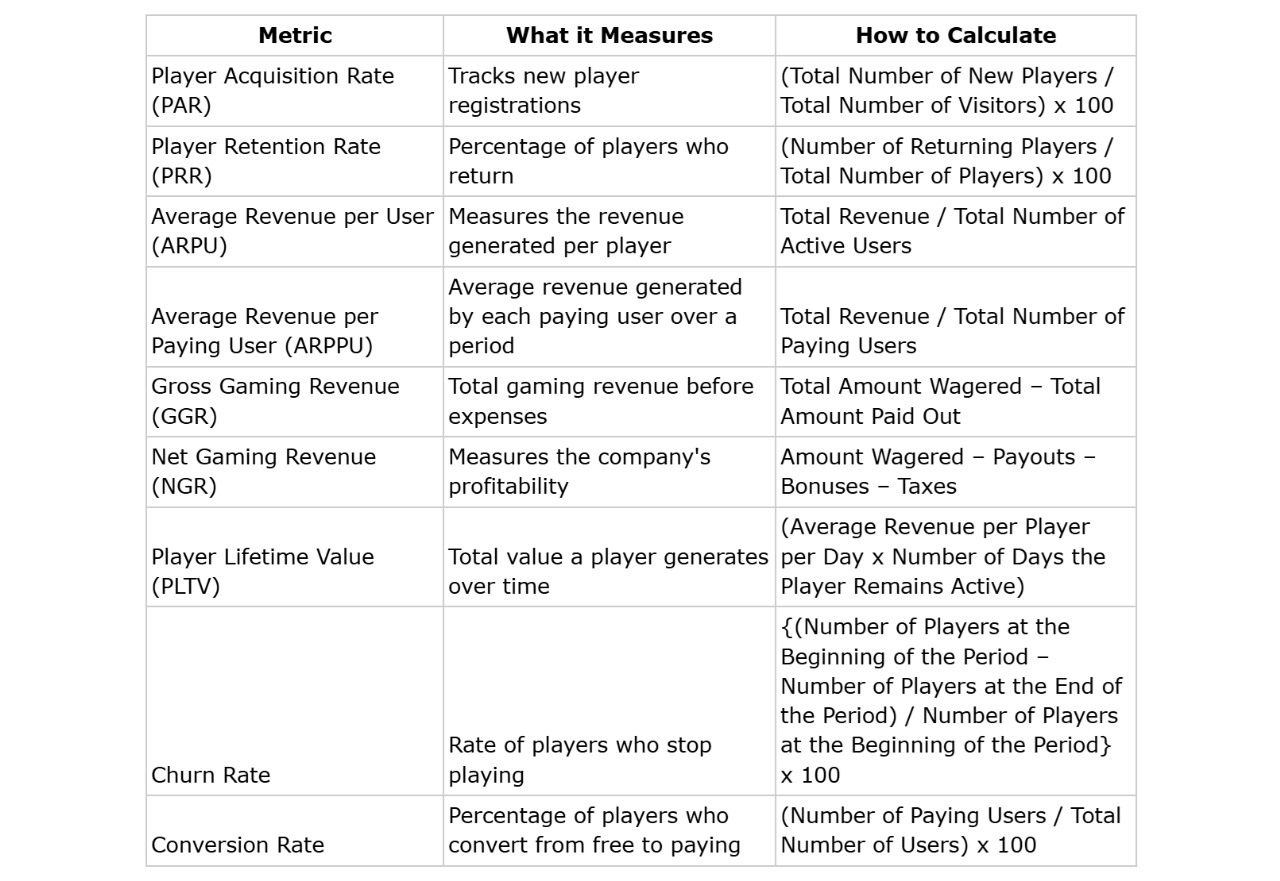Click the How to Calculate header
Screen dimensions: 1280x881
pos(955,36)
